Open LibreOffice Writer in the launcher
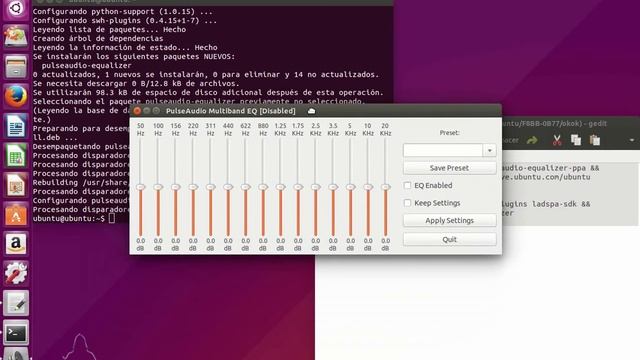This screenshot has width=640, height=360. 16,126
